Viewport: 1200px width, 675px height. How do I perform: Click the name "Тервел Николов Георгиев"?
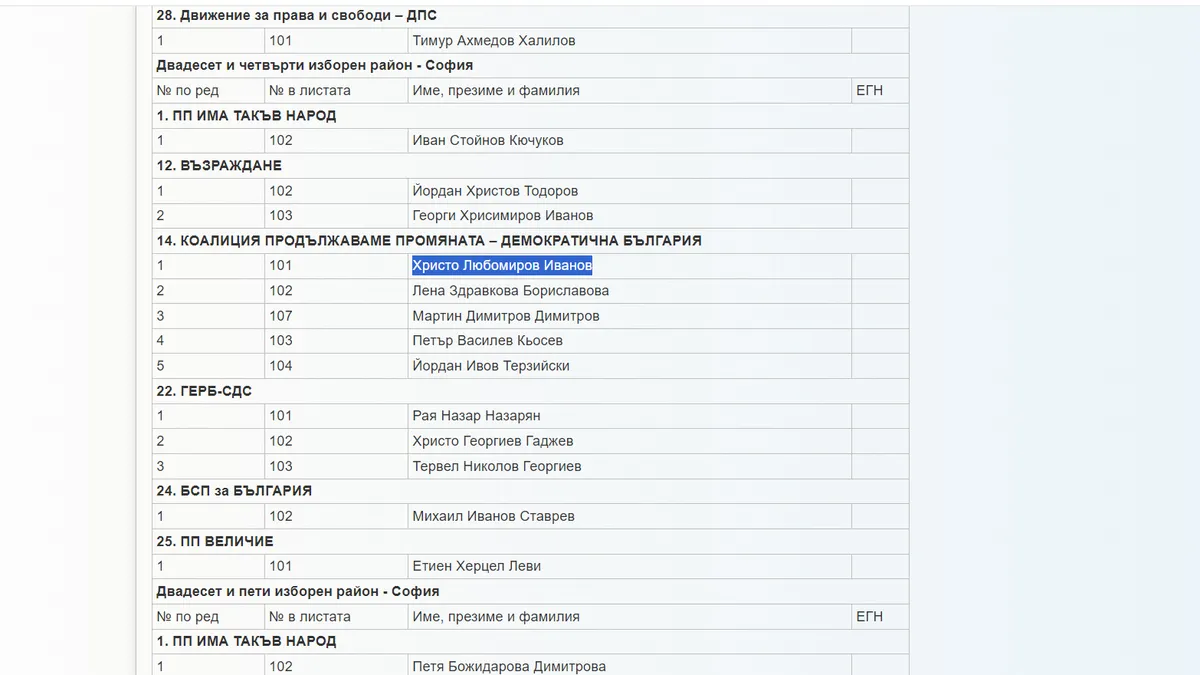point(497,466)
